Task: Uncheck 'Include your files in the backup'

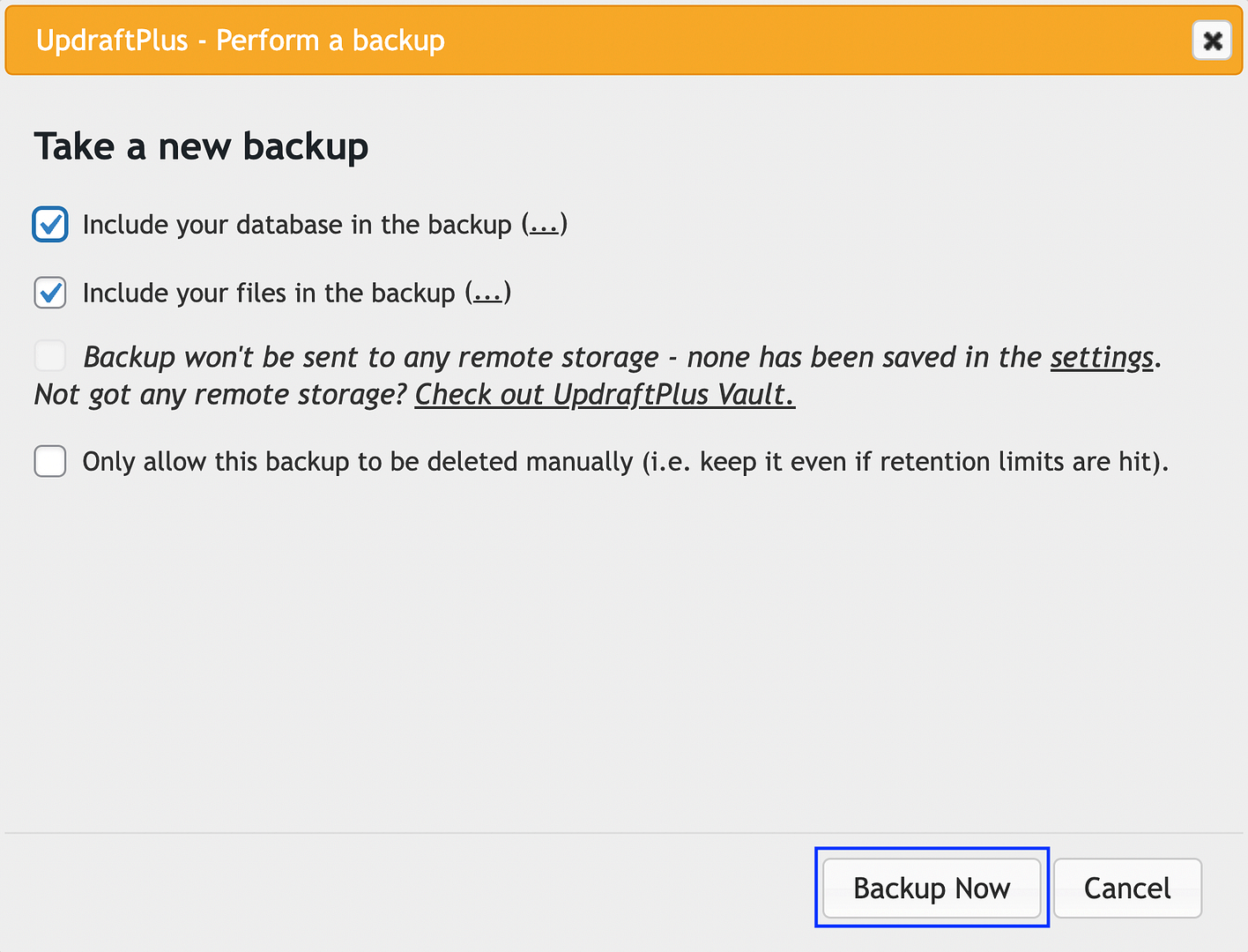Action: coord(50,293)
